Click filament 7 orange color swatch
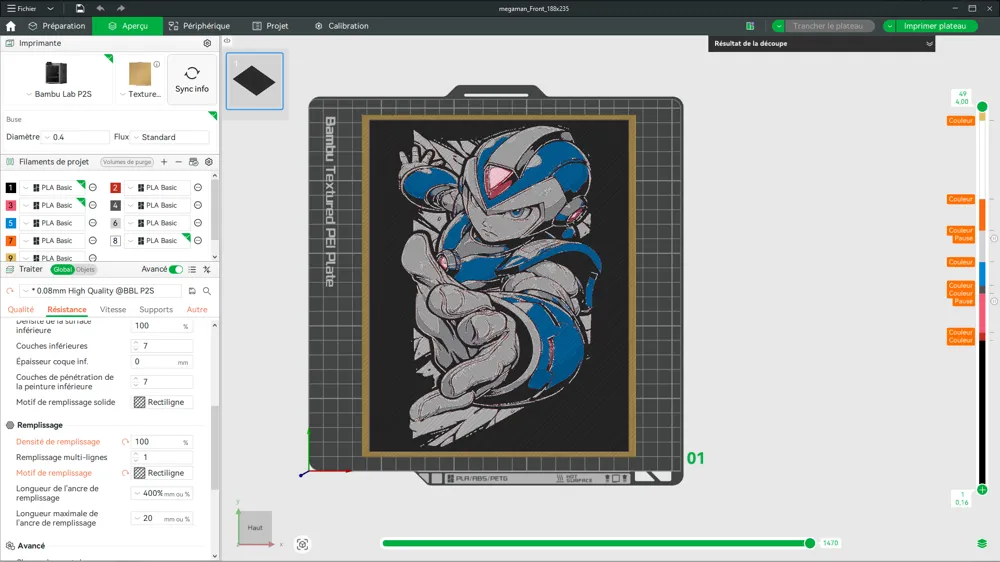 pos(11,240)
